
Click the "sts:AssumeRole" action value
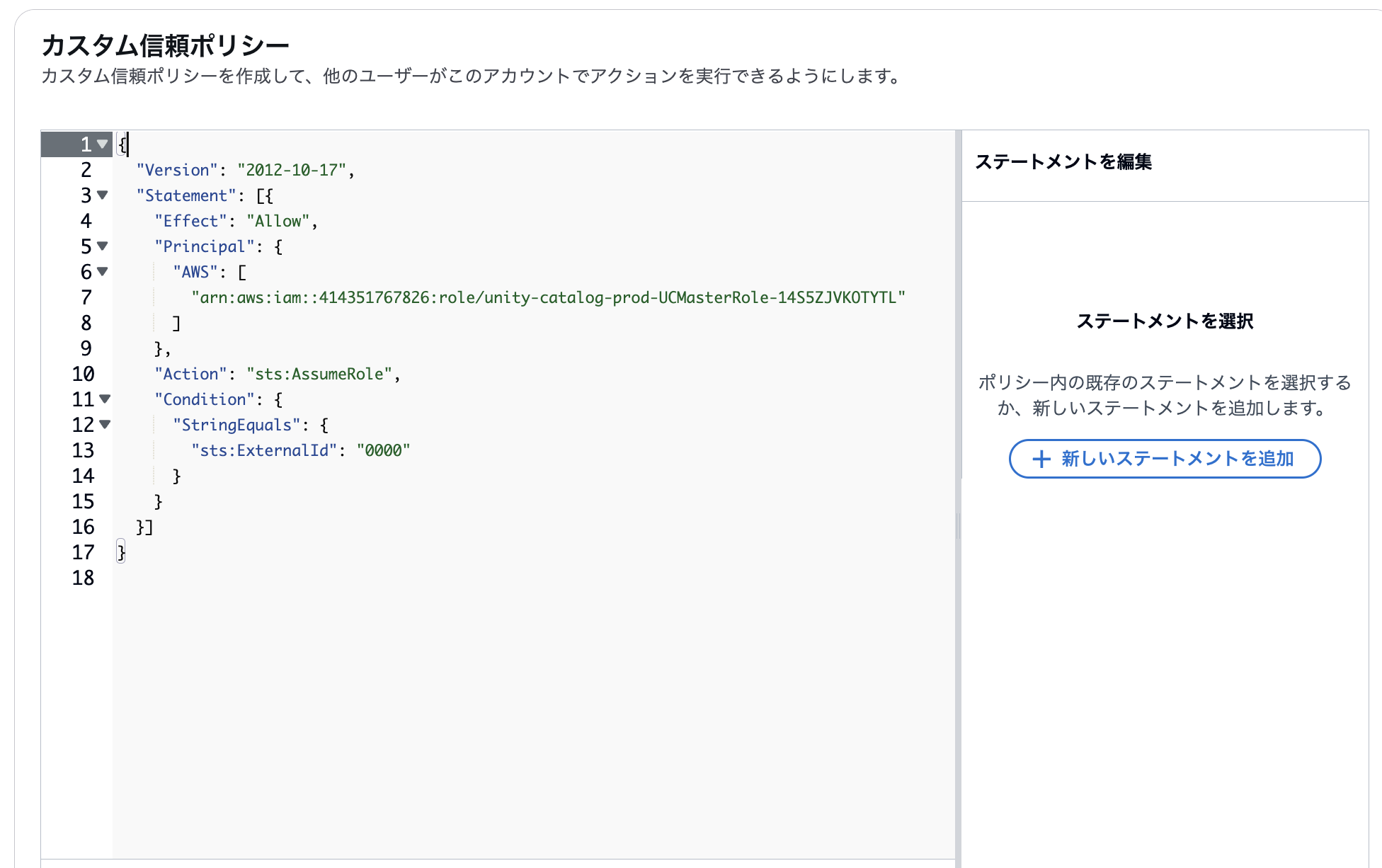pyautogui.click(x=319, y=374)
